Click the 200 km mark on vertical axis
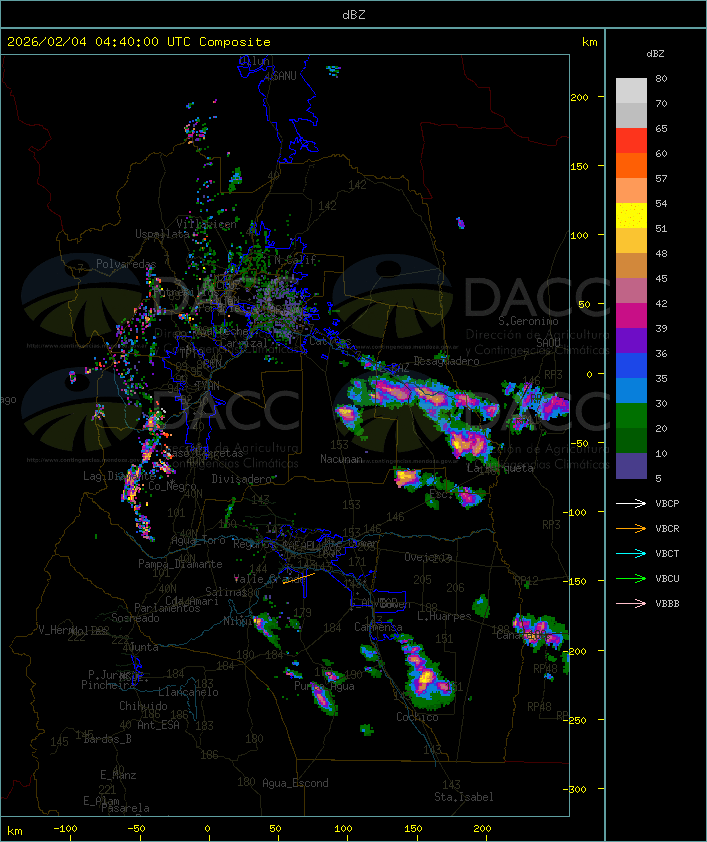 [579, 97]
